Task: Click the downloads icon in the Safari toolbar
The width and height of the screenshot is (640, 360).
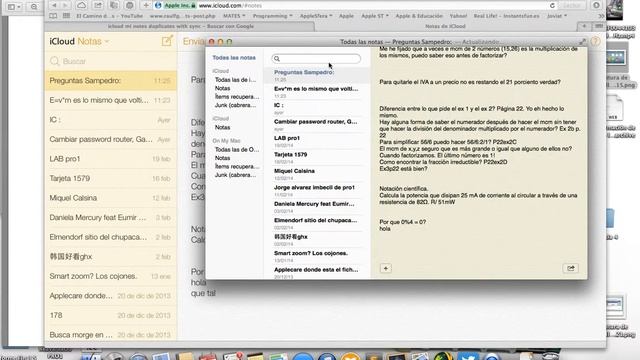Action: point(596,5)
